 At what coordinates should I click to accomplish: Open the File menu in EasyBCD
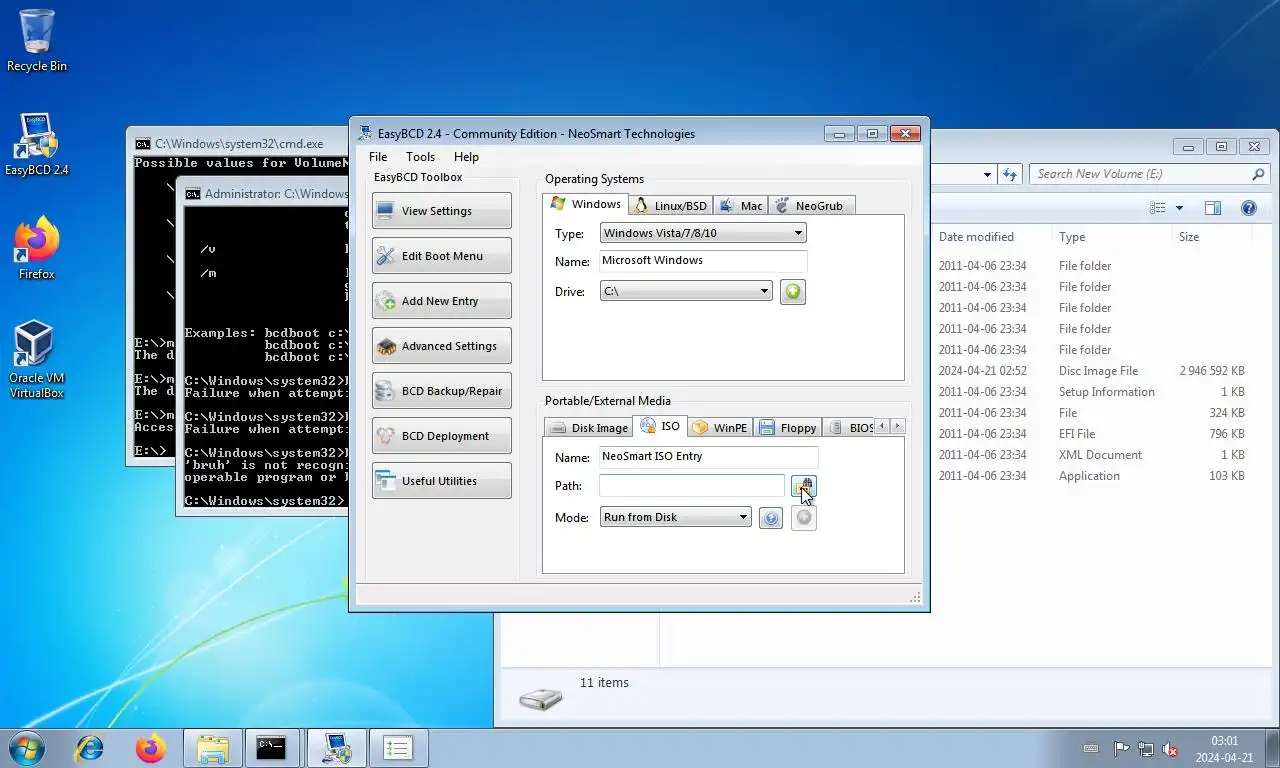click(x=378, y=157)
